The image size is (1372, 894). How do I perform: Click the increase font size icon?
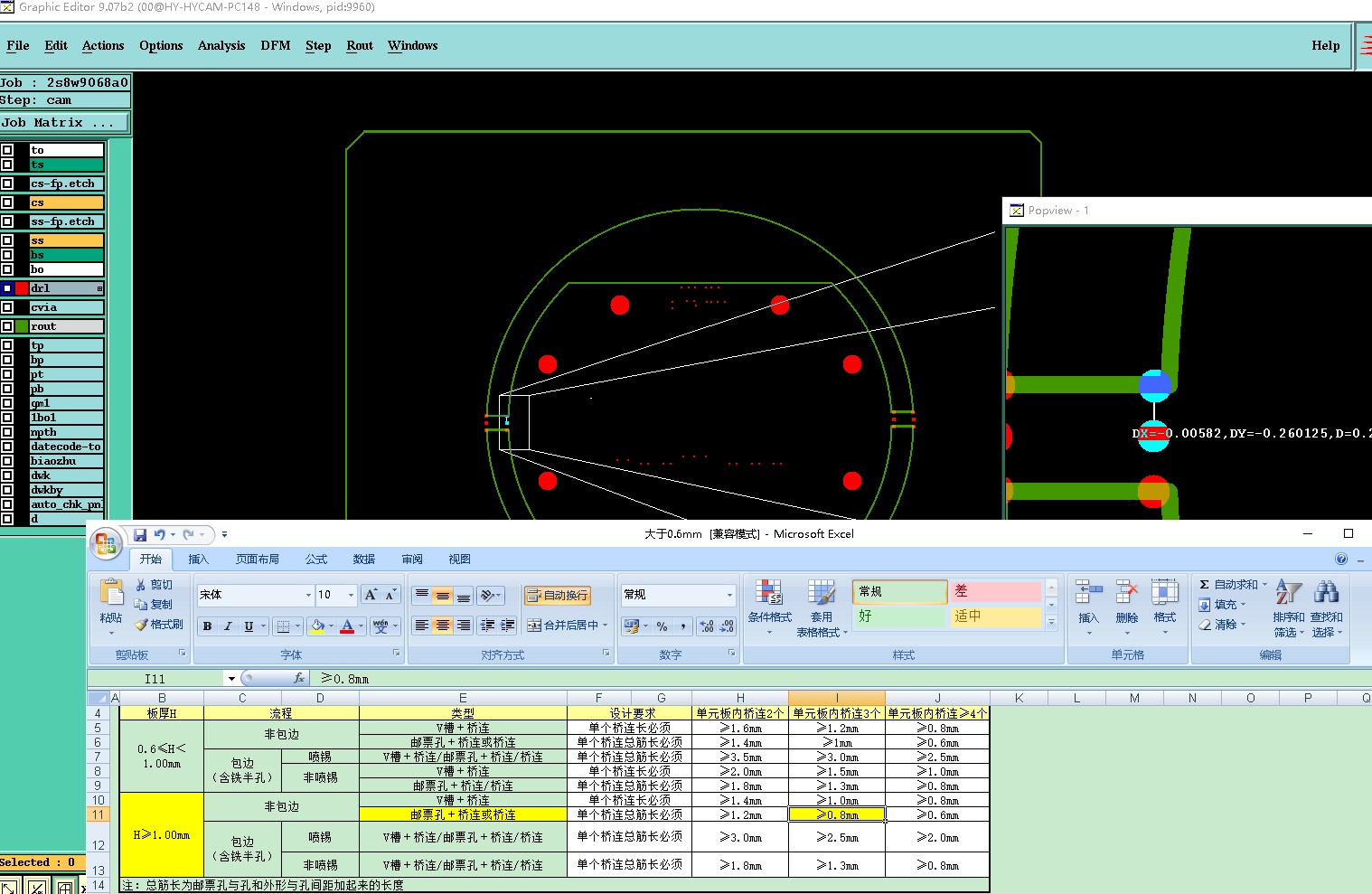point(371,595)
